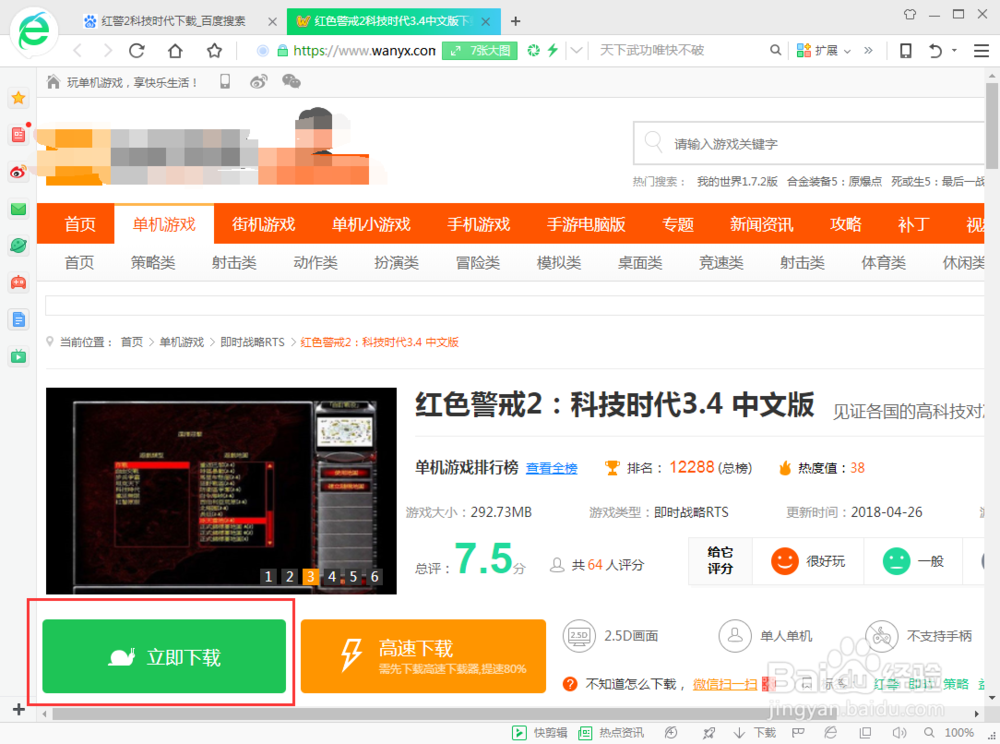Bookmark page with the star icon

pyautogui.click(x=214, y=50)
